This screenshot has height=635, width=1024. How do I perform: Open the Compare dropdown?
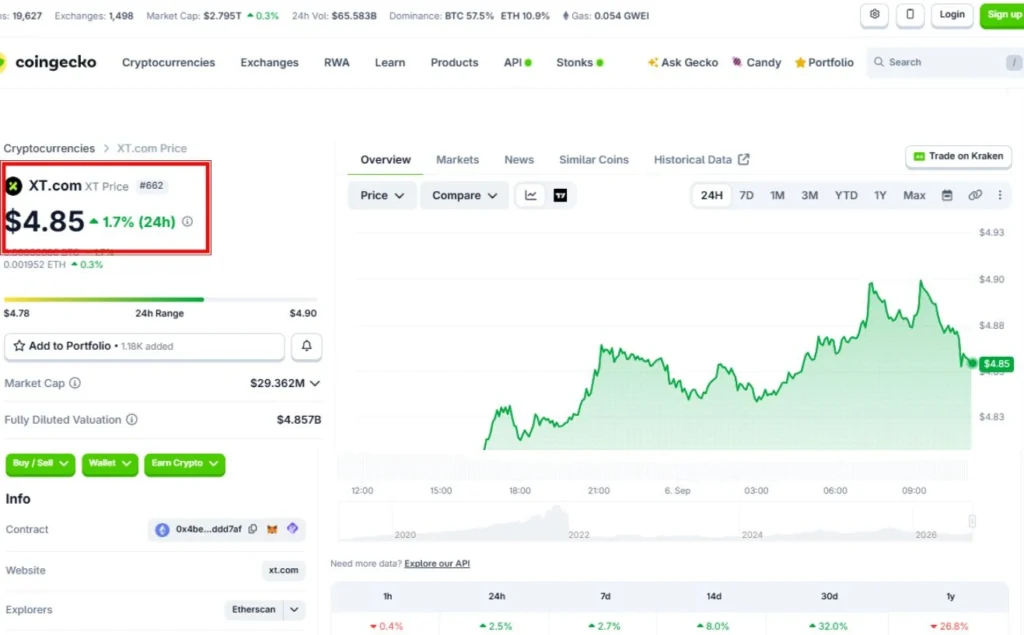(x=464, y=195)
